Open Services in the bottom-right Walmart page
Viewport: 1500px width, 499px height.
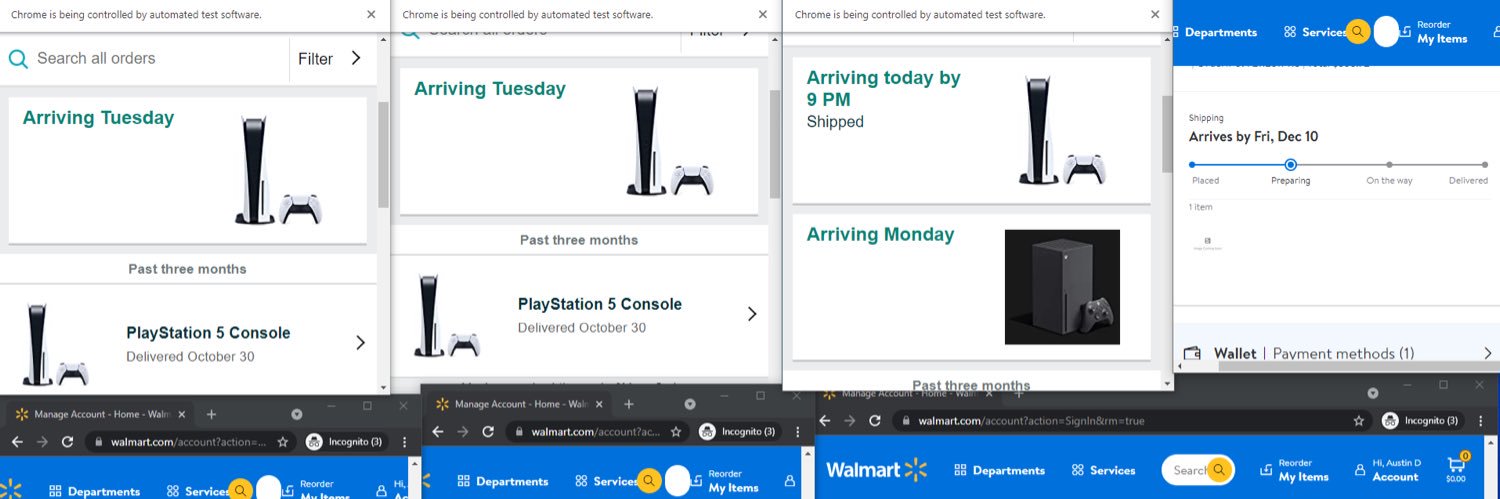click(1103, 470)
